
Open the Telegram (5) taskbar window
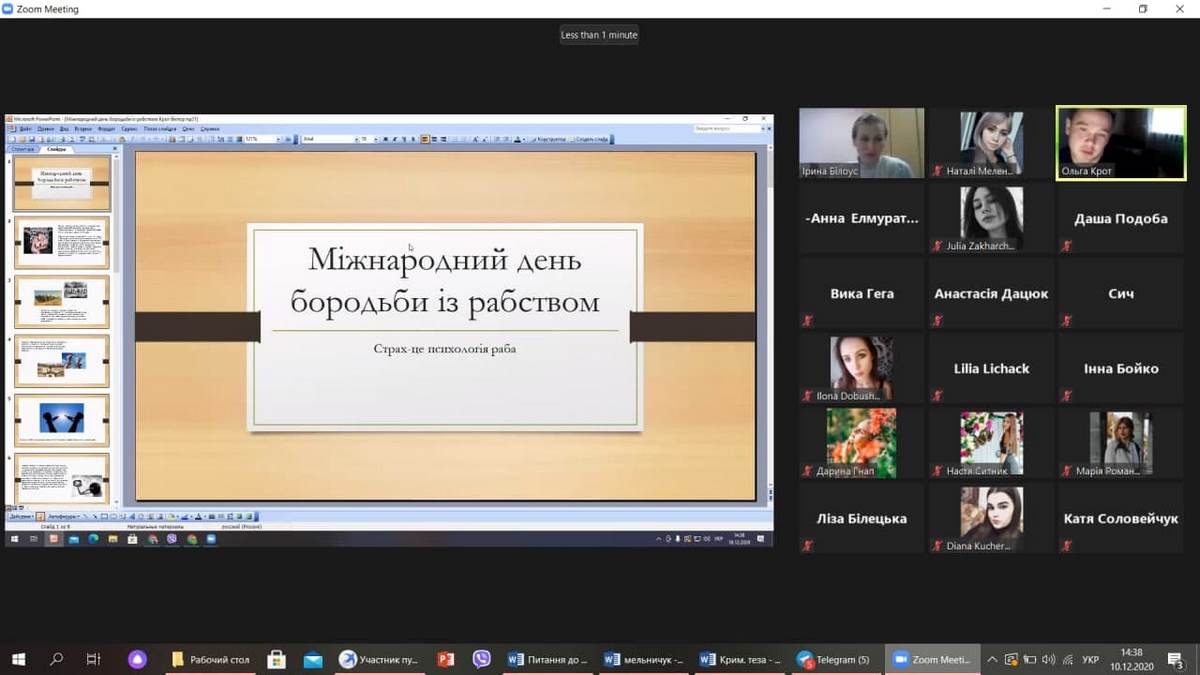[834, 660]
